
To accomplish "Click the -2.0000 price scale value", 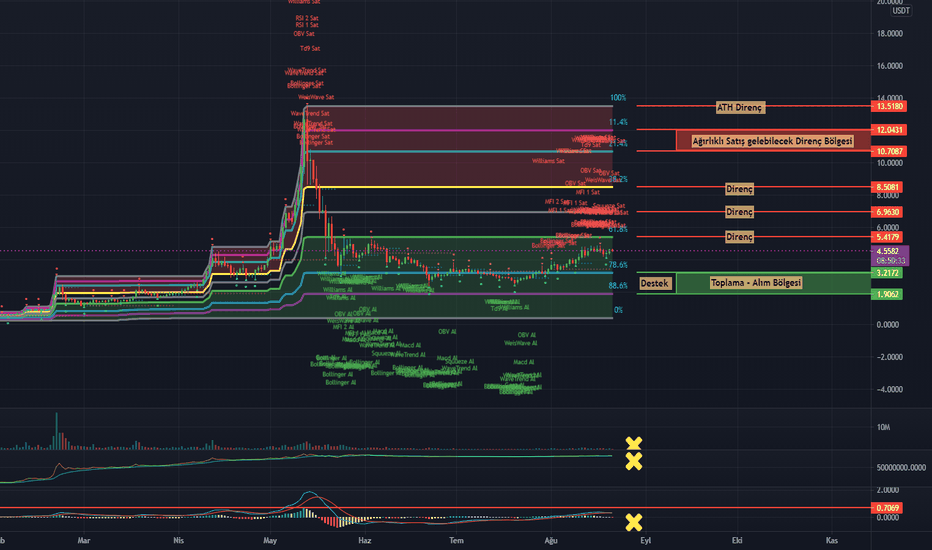I will [x=890, y=357].
